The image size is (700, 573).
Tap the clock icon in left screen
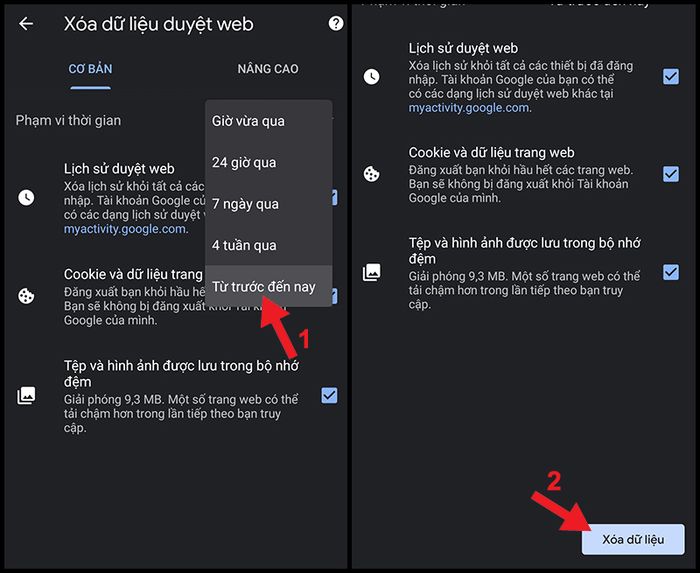[26, 197]
